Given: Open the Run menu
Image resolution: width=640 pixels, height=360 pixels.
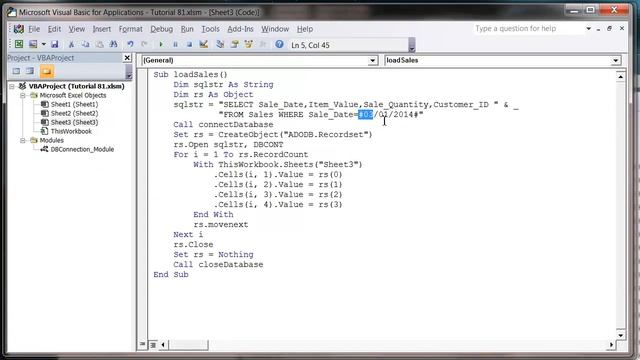Looking at the screenshot, I should coord(187,29).
